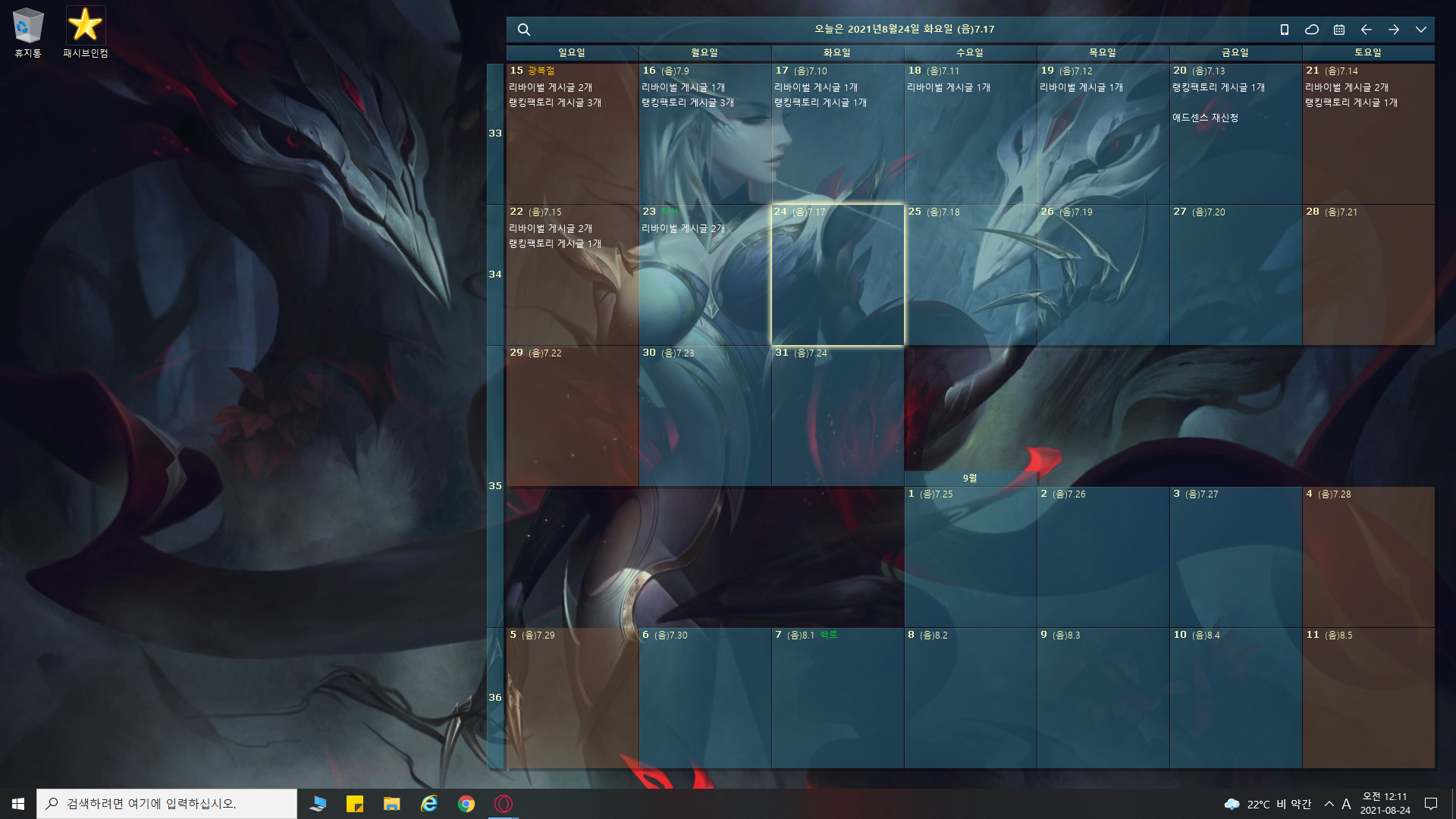The image size is (1456, 819).
Task: Click the 수요일 column header
Action: [x=970, y=52]
